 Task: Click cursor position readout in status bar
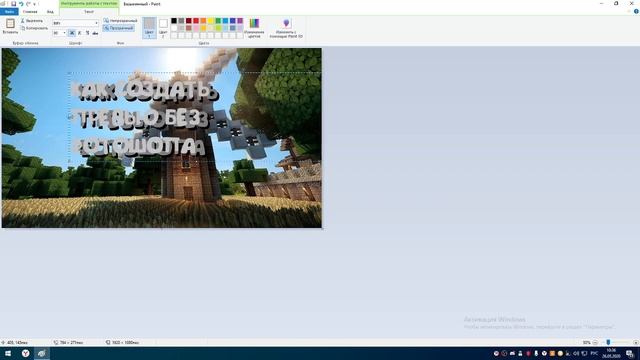[15, 342]
